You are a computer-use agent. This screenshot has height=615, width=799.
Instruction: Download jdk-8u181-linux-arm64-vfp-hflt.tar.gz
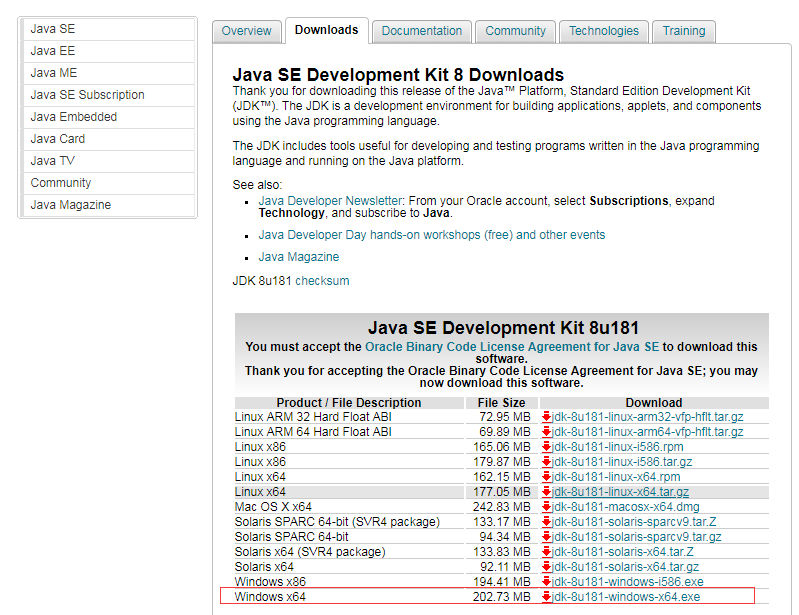click(x=648, y=432)
